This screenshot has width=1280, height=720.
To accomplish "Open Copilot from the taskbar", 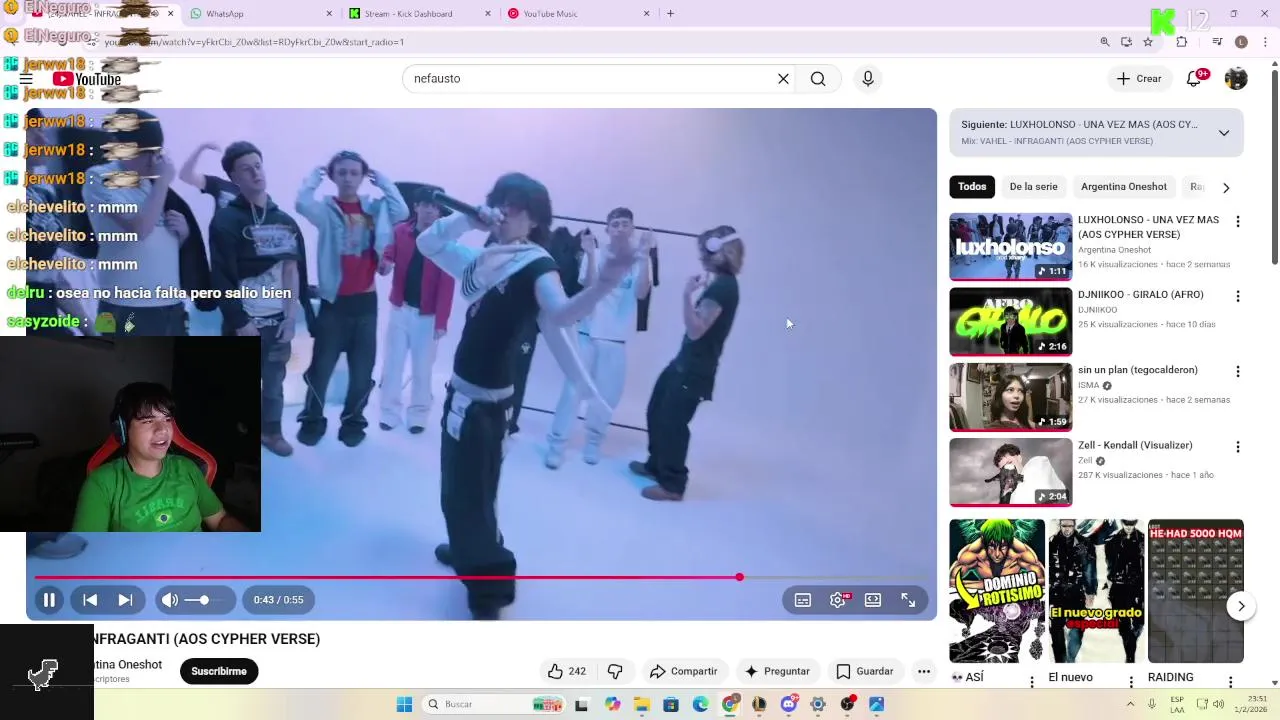I will (x=613, y=704).
